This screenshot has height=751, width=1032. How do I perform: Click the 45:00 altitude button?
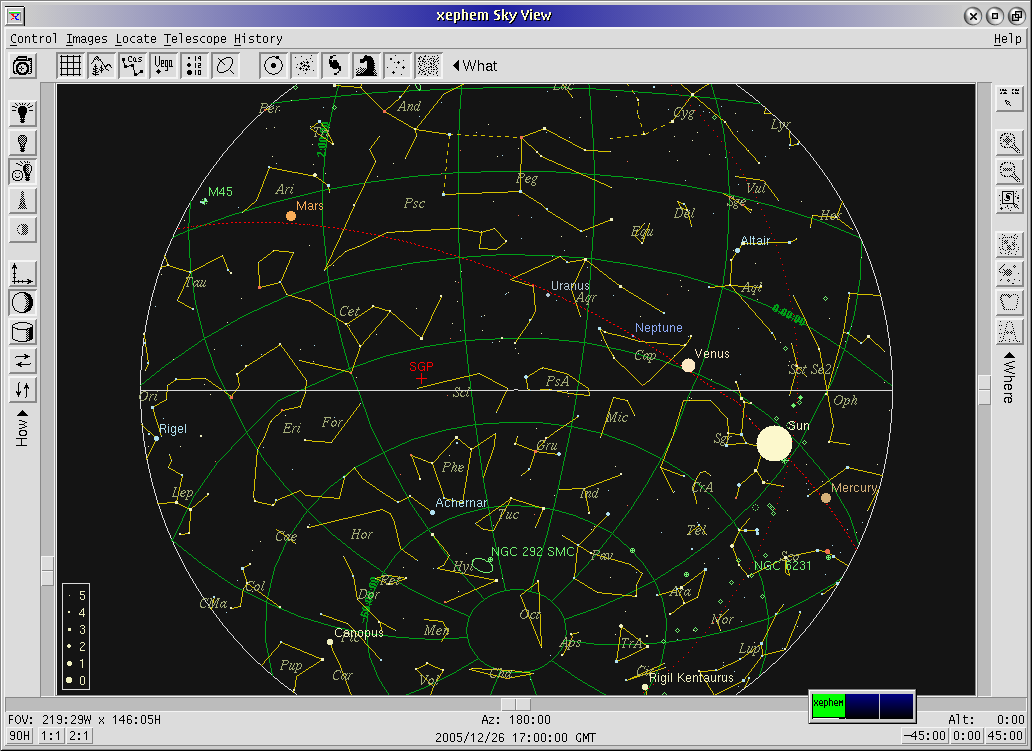[1004, 736]
